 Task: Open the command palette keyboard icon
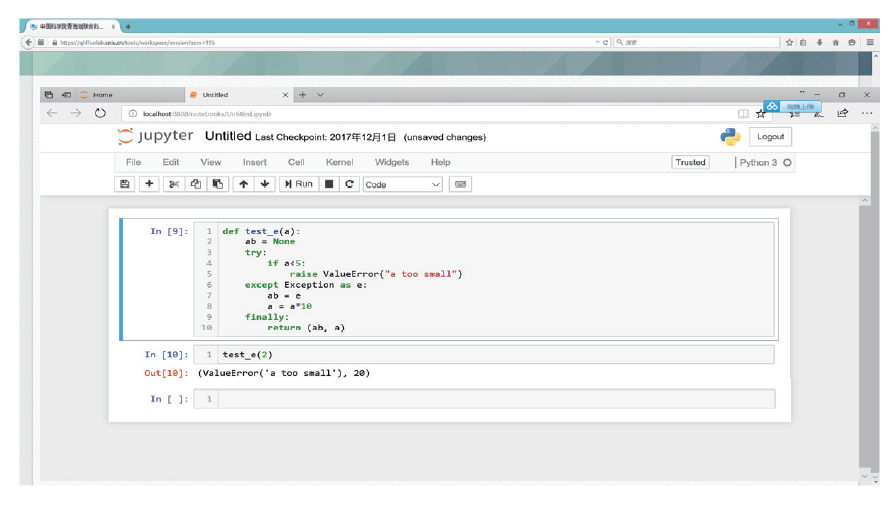tap(460, 184)
